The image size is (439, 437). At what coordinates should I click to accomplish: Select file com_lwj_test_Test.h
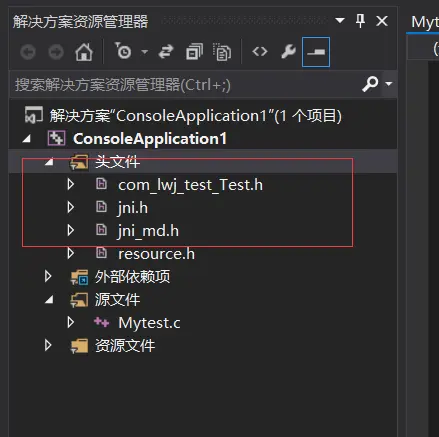190,185
